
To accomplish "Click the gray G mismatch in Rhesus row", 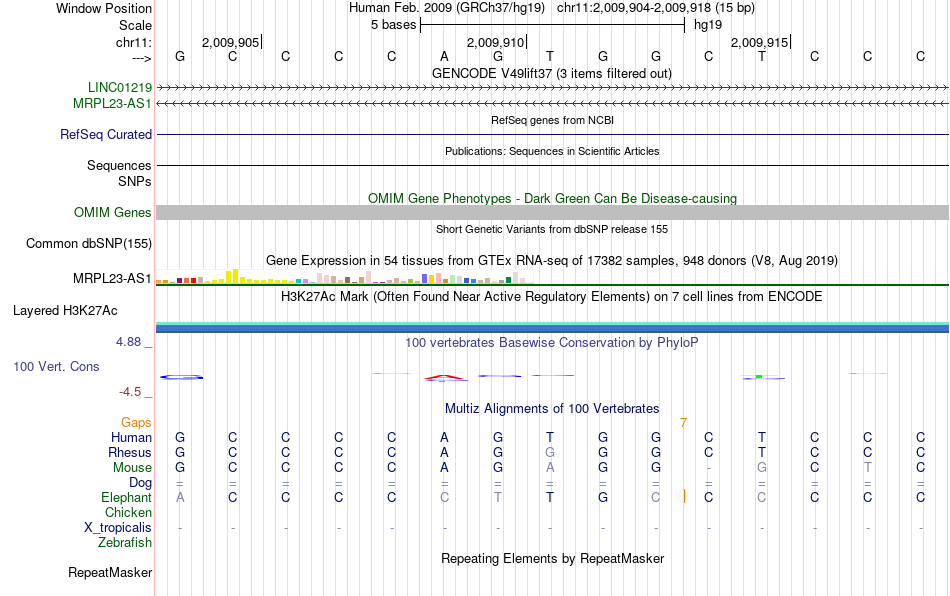I will pyautogui.click(x=550, y=452).
